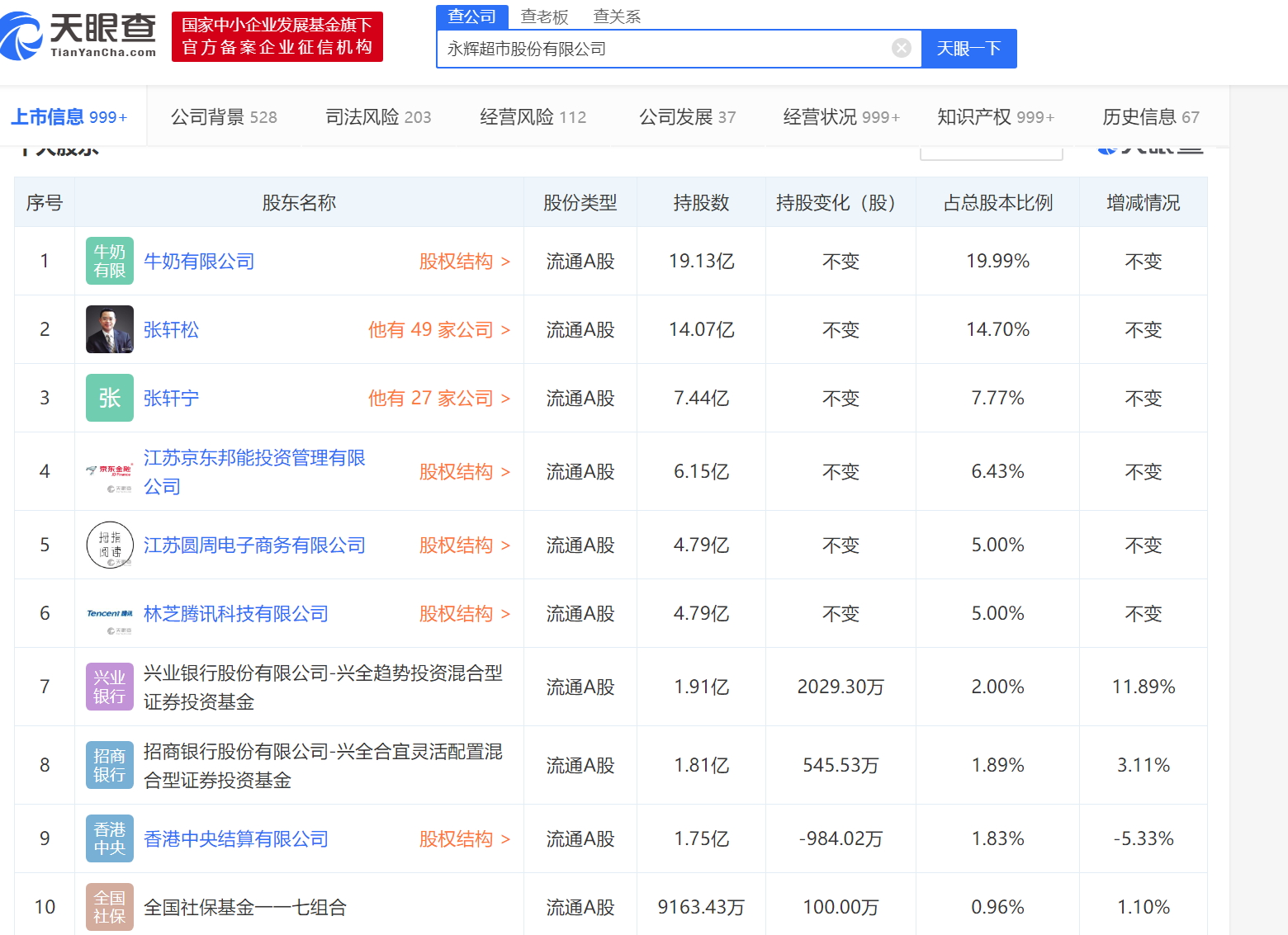Click 牛奶有限 green company avatar
The width and height of the screenshot is (1288, 935).
110,261
